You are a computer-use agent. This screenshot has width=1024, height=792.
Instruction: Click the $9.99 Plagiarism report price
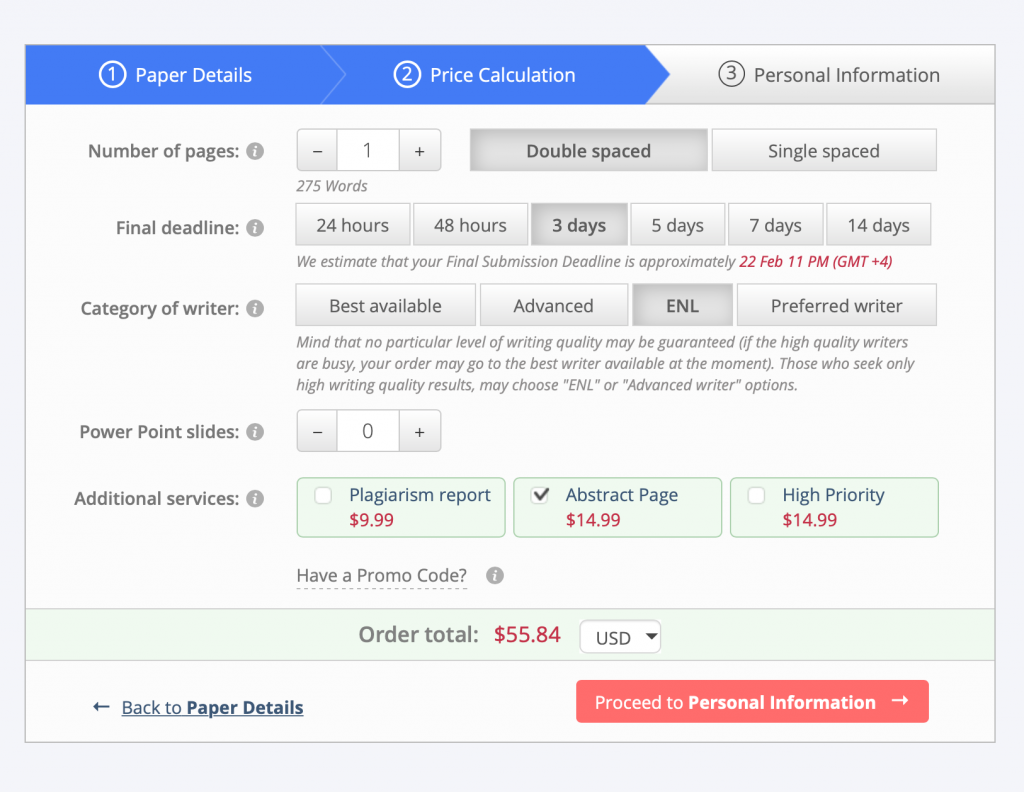[371, 520]
